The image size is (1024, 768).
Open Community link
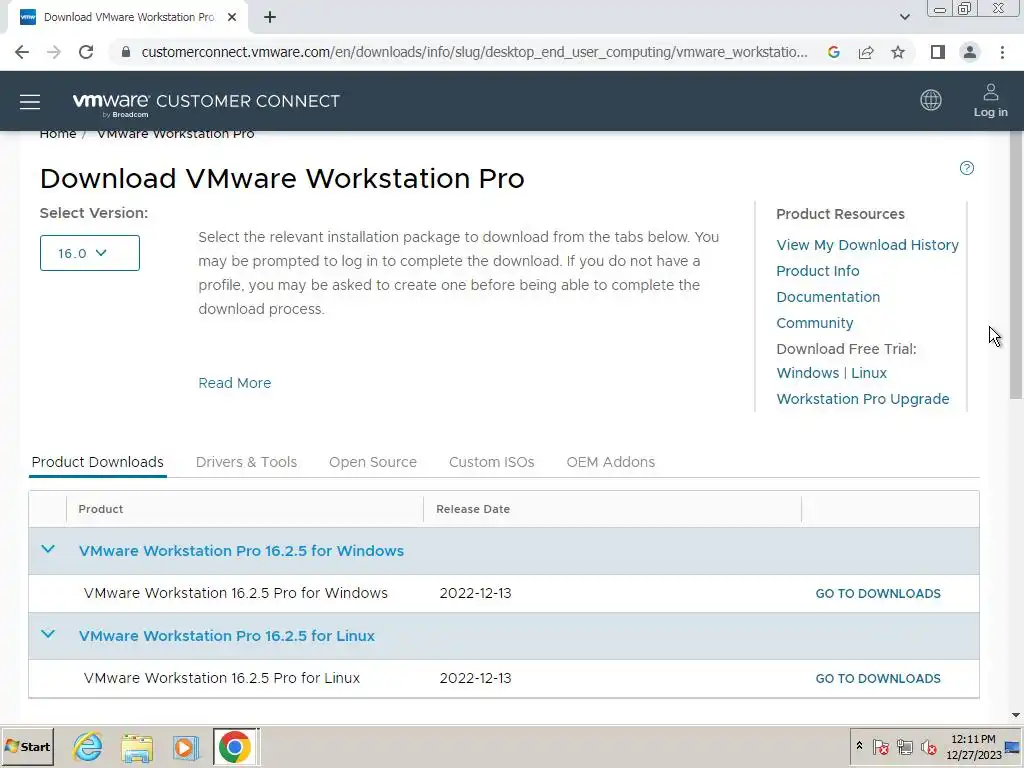[x=814, y=323]
